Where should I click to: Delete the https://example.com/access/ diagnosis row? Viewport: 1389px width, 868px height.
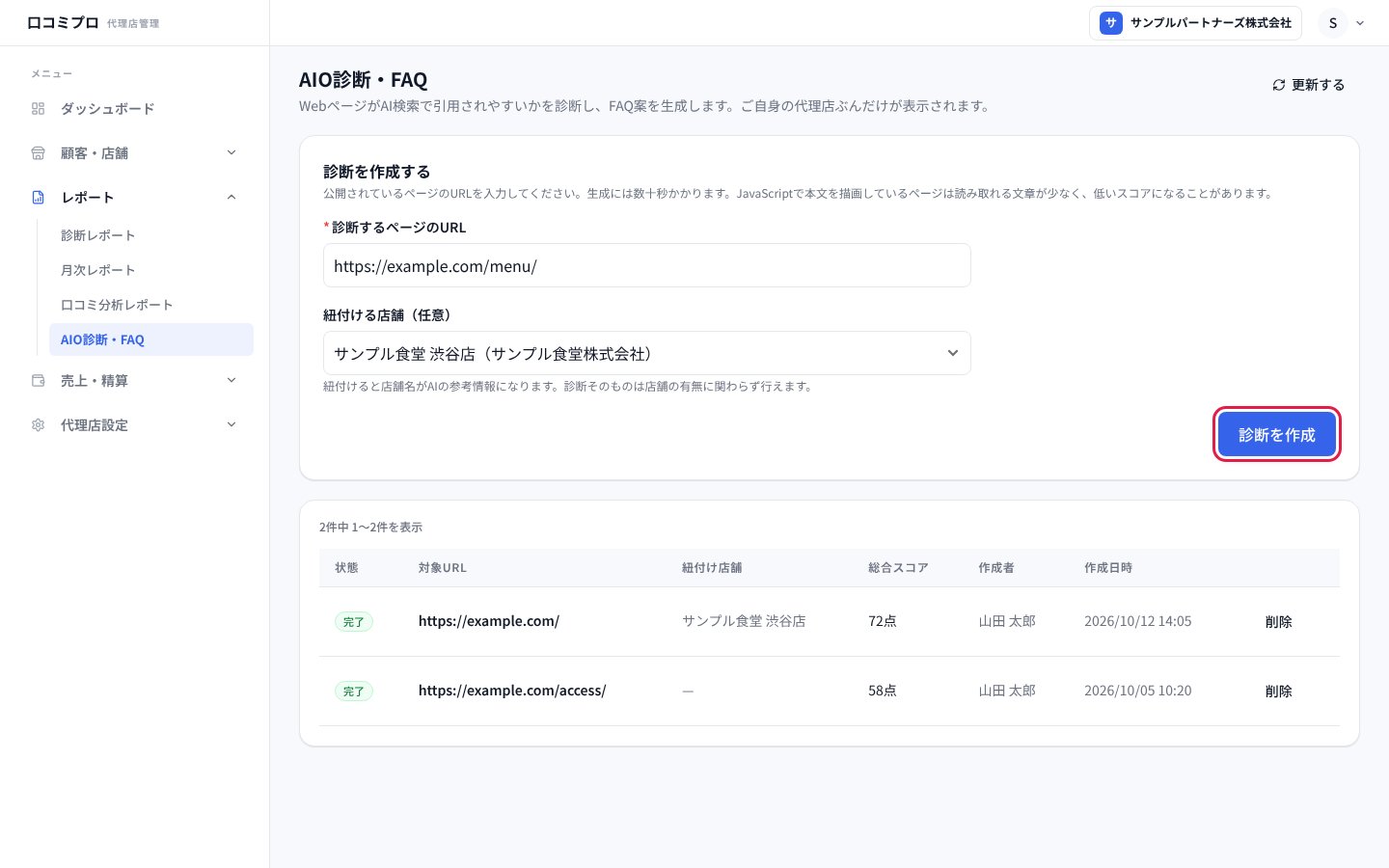tap(1279, 692)
